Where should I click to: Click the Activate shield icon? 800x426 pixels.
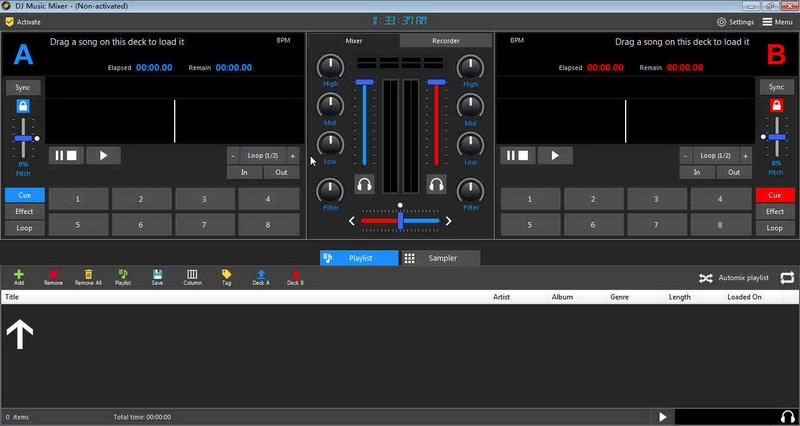(9, 22)
